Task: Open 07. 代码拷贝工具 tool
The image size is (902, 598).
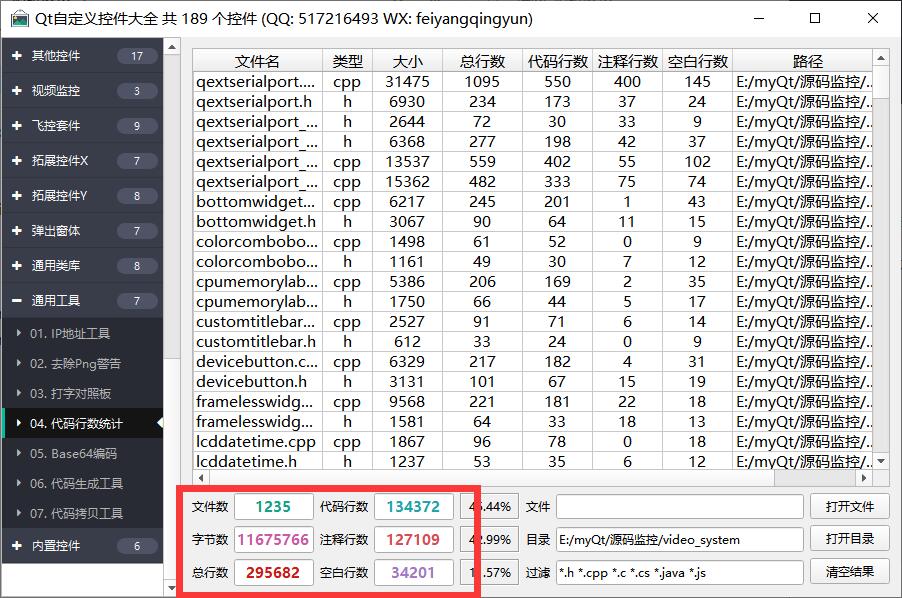Action: point(76,513)
